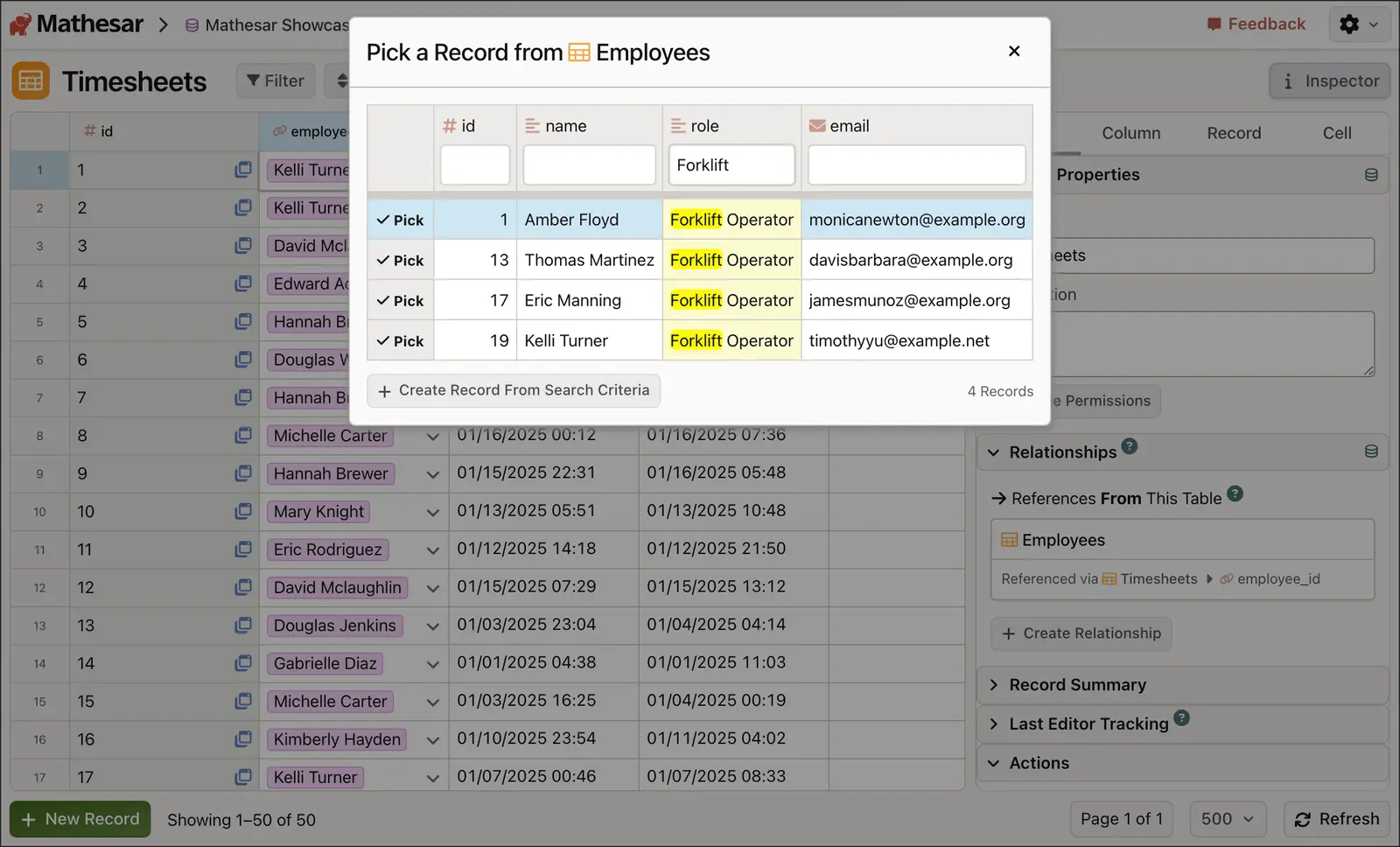
Task: Switch to the Cell tab
Action: pos(1337,133)
